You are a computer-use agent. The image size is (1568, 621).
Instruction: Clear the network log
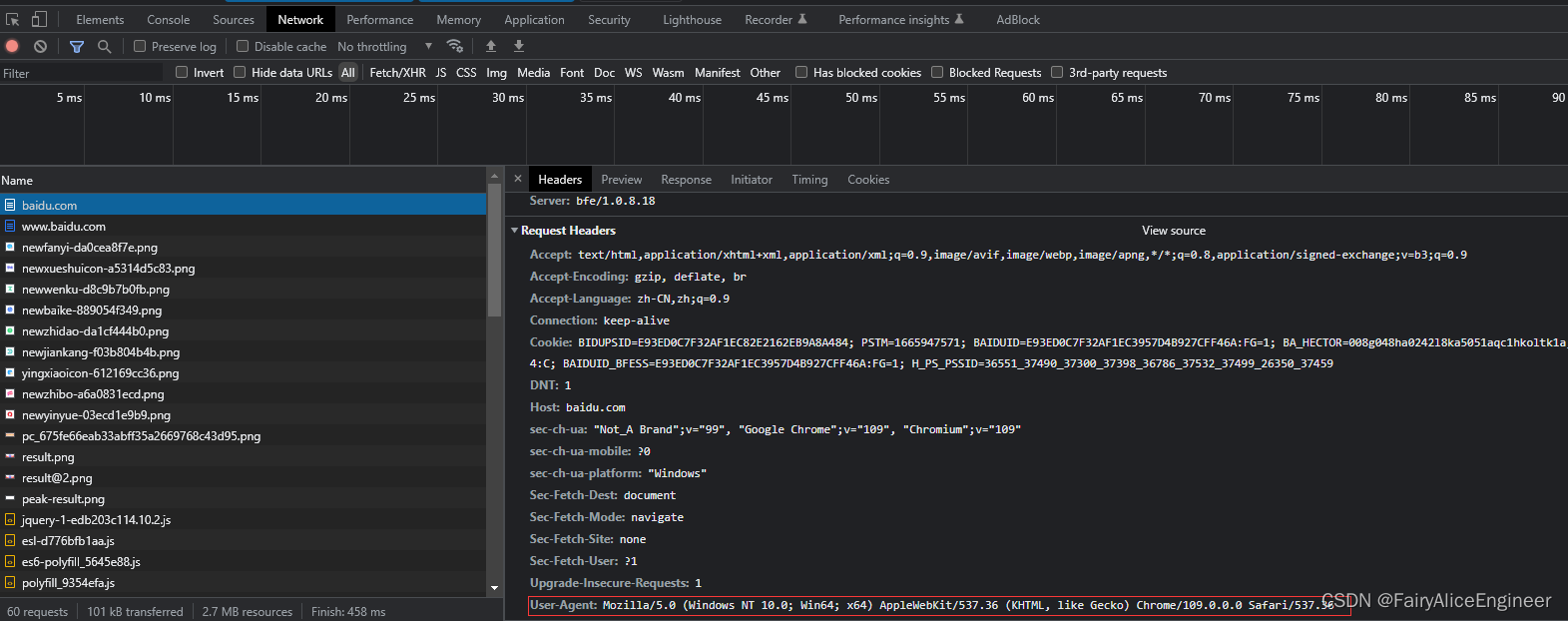tap(40, 46)
